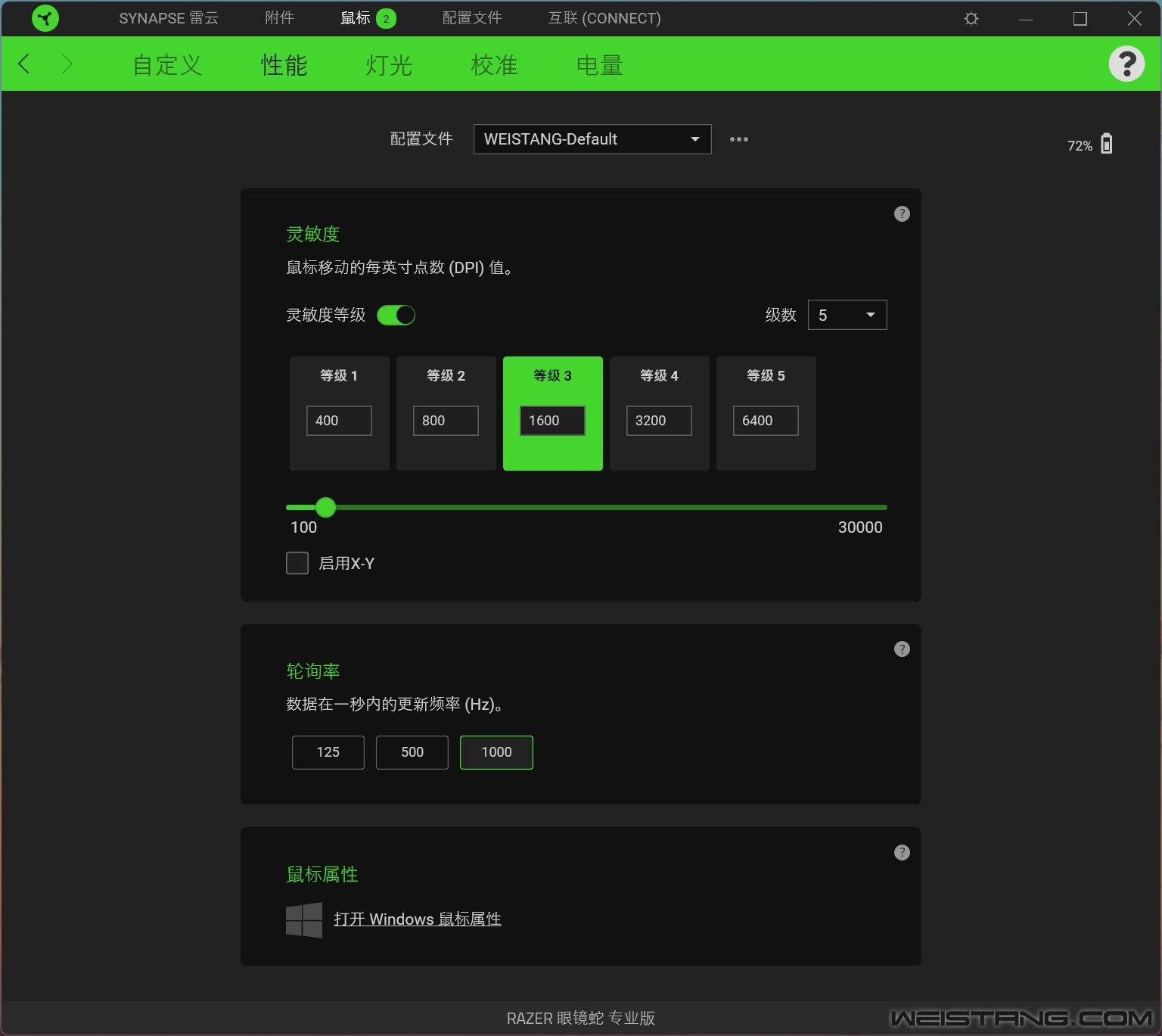Go forward with the right arrow
Viewport: 1162px width, 1036px height.
[67, 64]
